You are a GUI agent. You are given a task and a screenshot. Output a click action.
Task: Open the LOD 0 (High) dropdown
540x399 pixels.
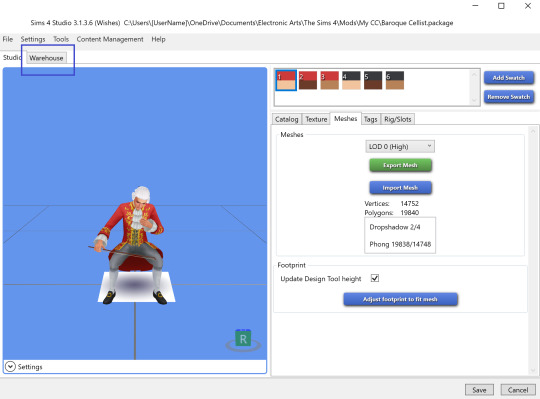(x=400, y=147)
